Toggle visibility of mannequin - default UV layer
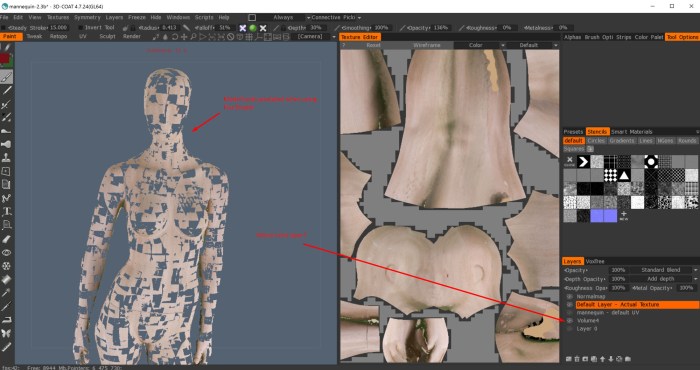Viewport: 700px width, 370px height. pyautogui.click(x=570, y=312)
